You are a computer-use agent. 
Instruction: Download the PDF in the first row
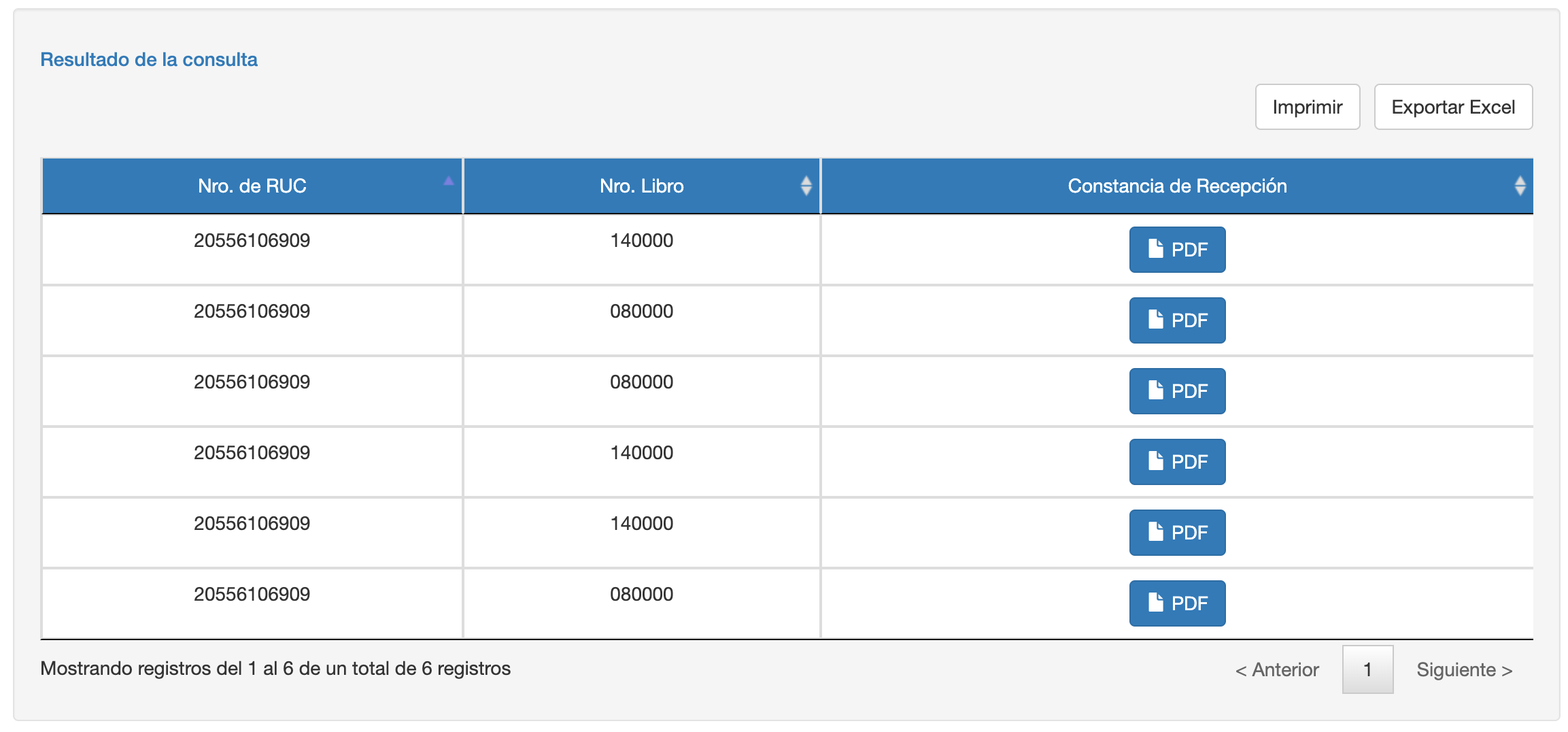1177,250
